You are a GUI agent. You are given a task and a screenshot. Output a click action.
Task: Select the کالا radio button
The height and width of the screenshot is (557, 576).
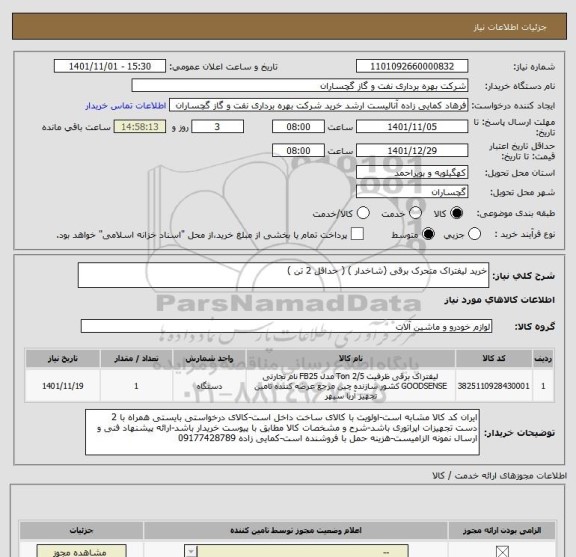coord(457,213)
